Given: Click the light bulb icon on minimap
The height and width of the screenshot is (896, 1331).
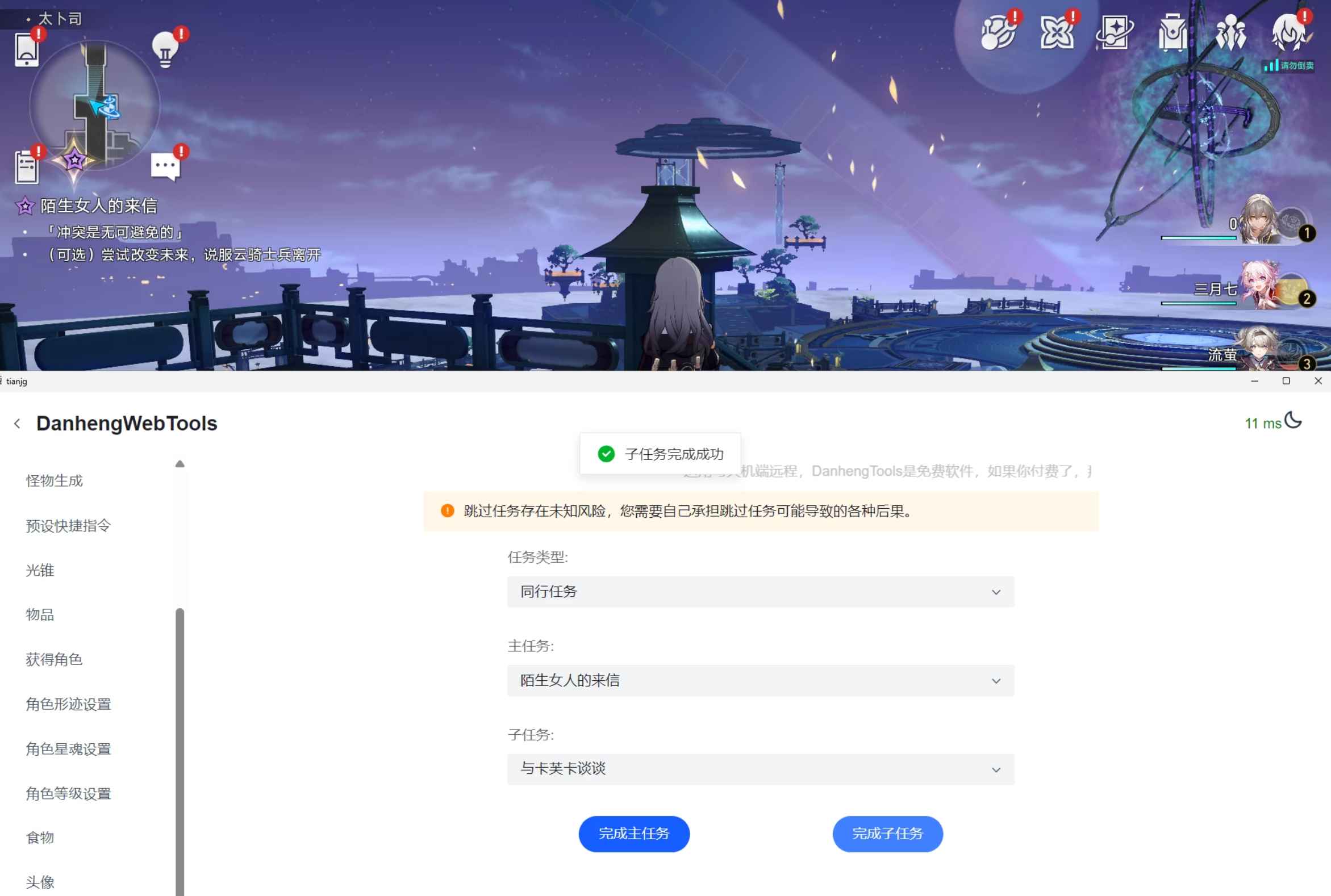Looking at the screenshot, I should [x=164, y=46].
